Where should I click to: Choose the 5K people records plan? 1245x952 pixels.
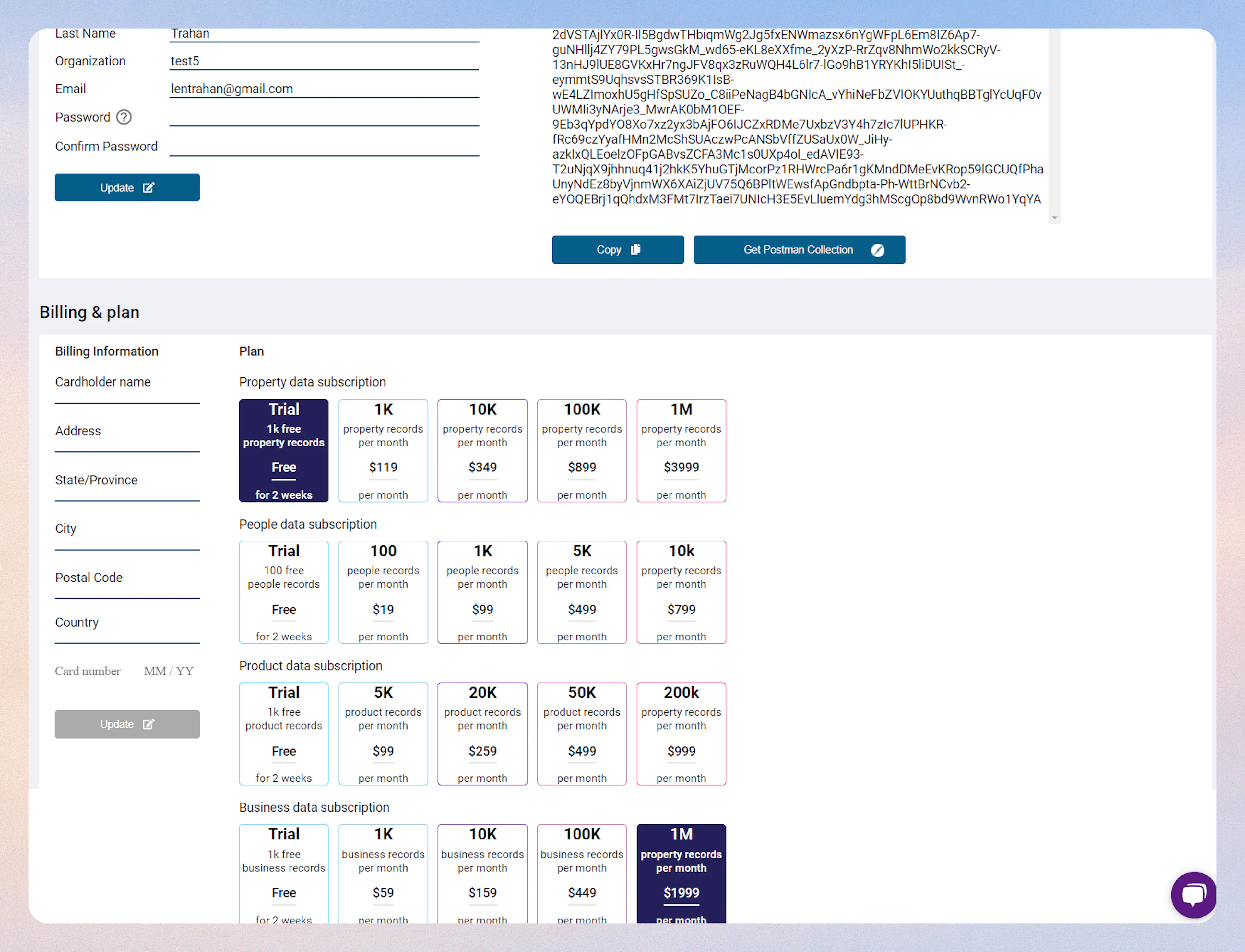581,592
